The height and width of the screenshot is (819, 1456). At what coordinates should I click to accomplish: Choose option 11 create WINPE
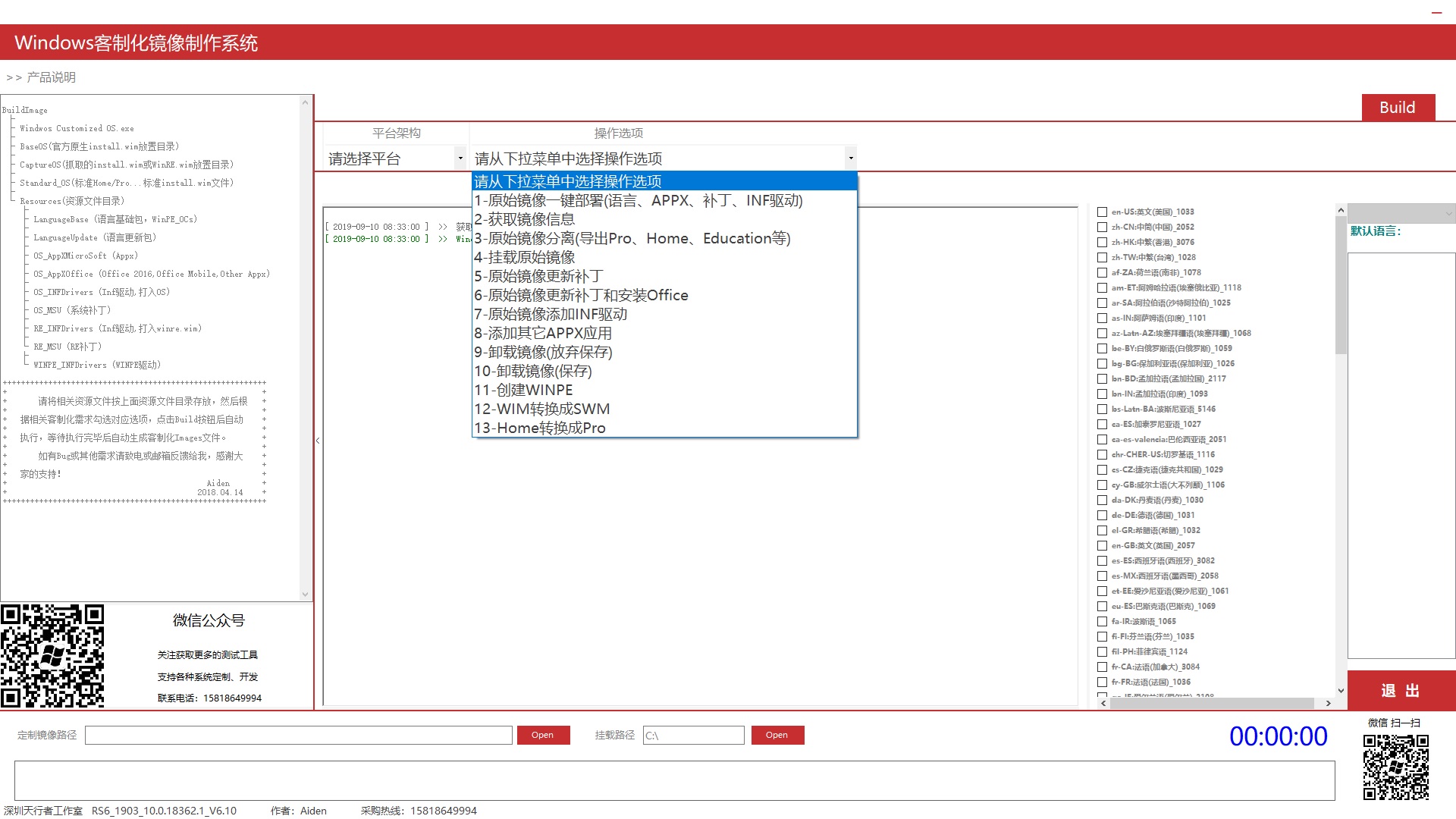(523, 391)
